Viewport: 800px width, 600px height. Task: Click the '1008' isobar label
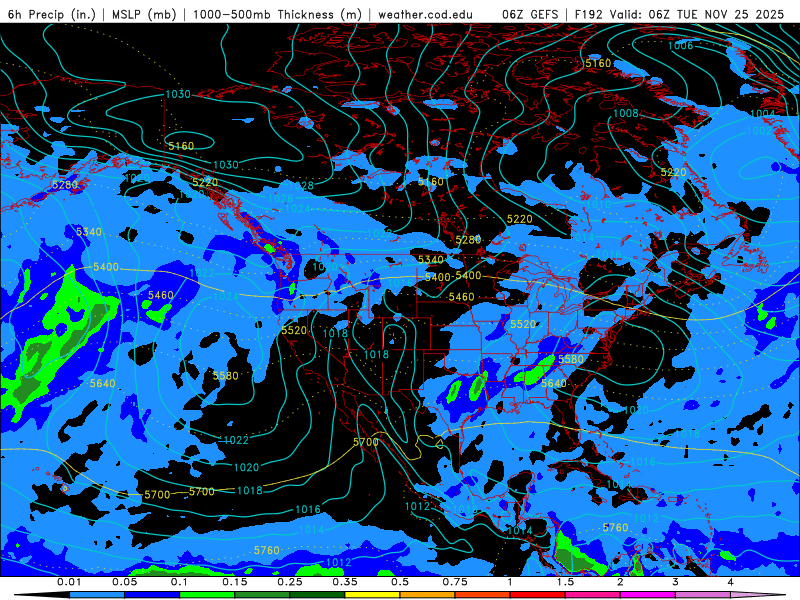point(626,113)
